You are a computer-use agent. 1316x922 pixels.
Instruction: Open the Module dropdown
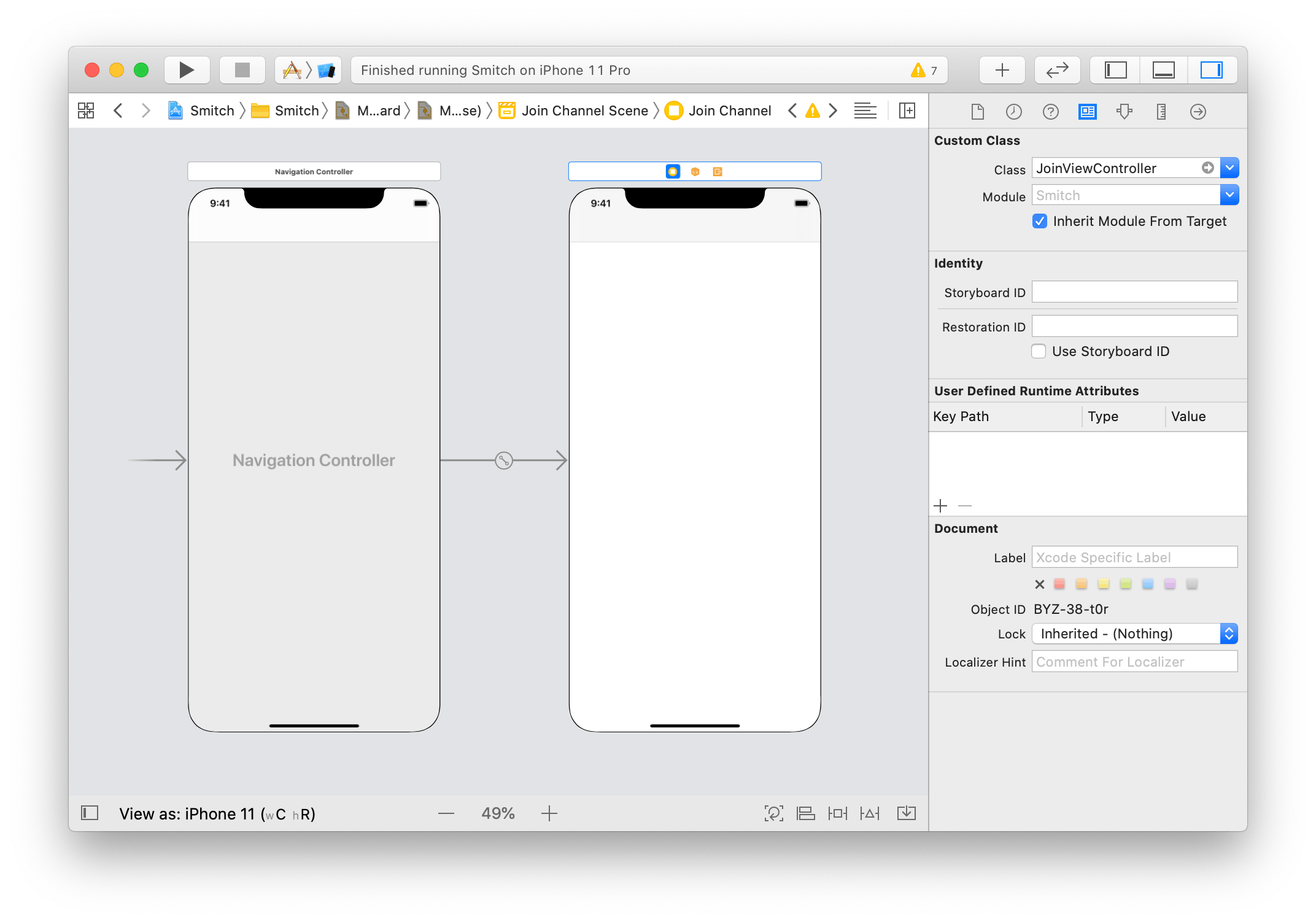pyautogui.click(x=1229, y=195)
